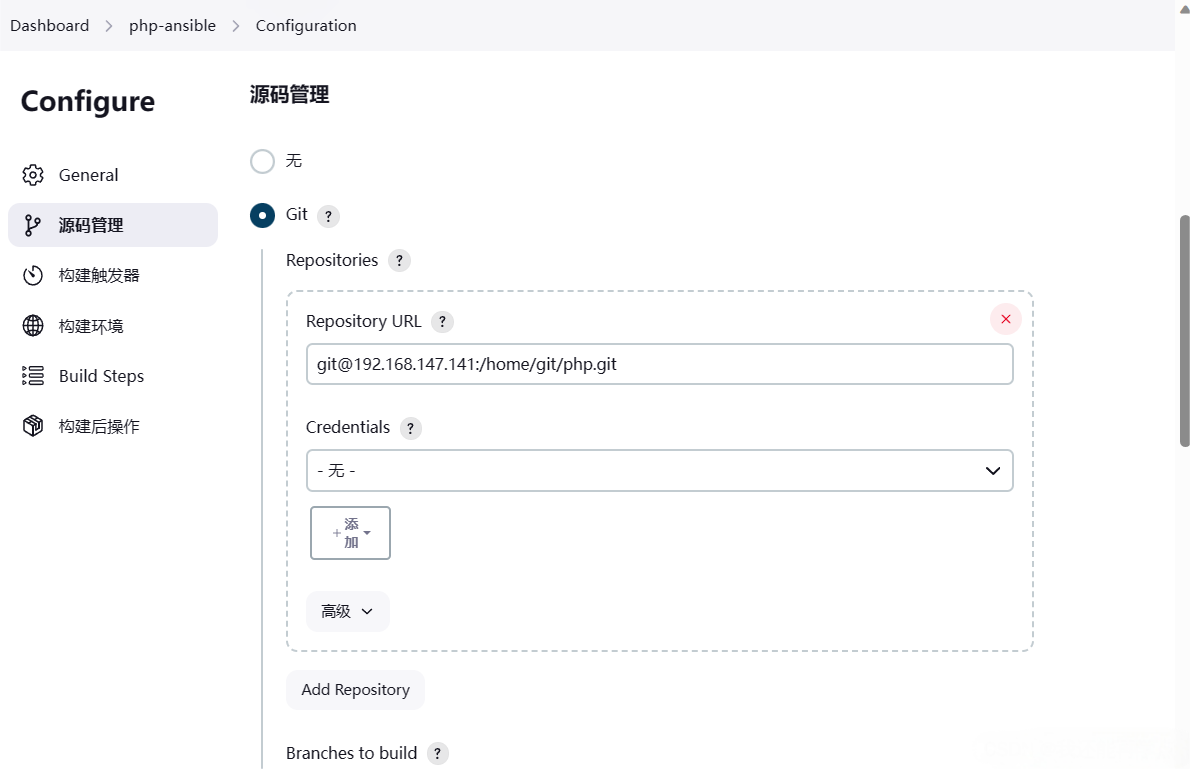Go to 源码管理 section in sidebar
The width and height of the screenshot is (1190, 769).
[113, 225]
